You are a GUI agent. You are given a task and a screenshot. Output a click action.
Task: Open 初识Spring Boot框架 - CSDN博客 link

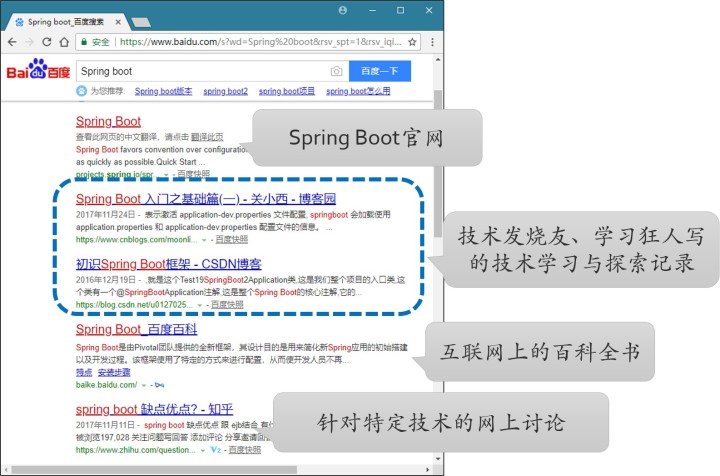(x=168, y=264)
